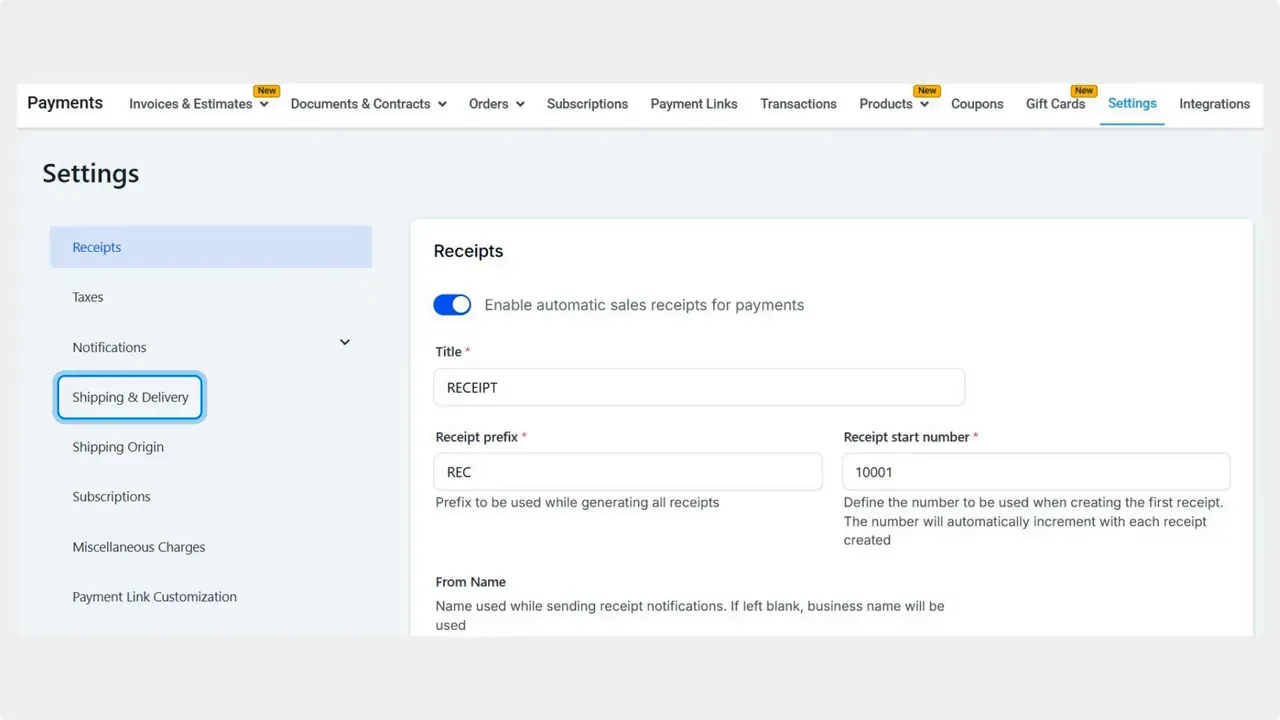Click the receipt Title input field
Viewport: 1280px width, 720px height.
(x=699, y=387)
